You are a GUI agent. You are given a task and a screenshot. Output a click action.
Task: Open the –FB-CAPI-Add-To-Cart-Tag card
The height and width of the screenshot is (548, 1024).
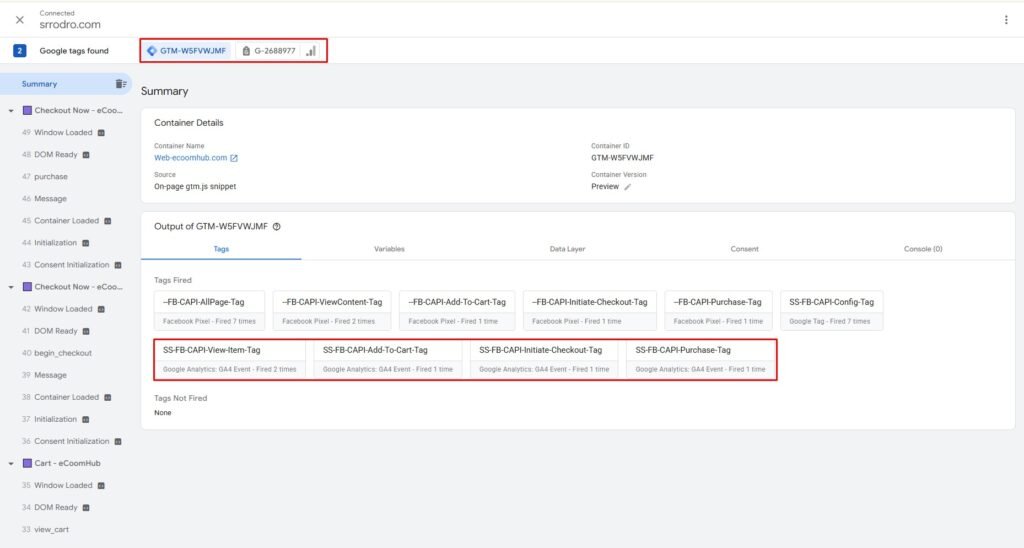pos(457,311)
